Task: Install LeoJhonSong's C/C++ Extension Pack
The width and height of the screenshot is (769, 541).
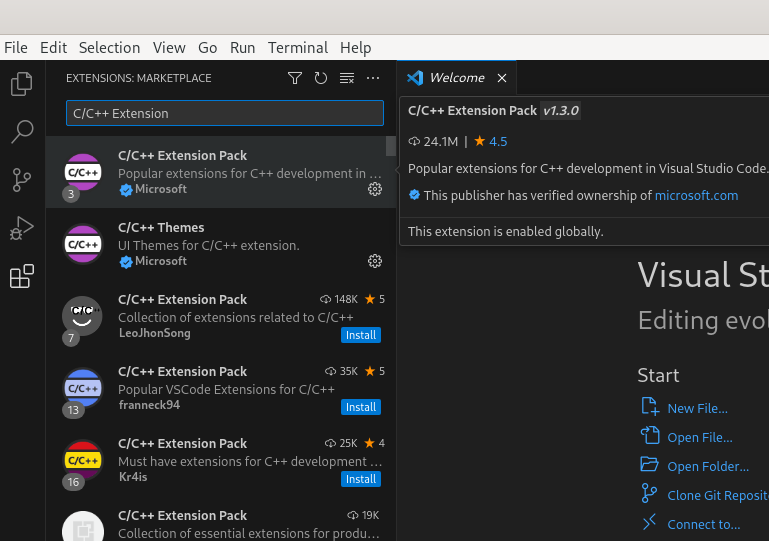Action: 361,335
